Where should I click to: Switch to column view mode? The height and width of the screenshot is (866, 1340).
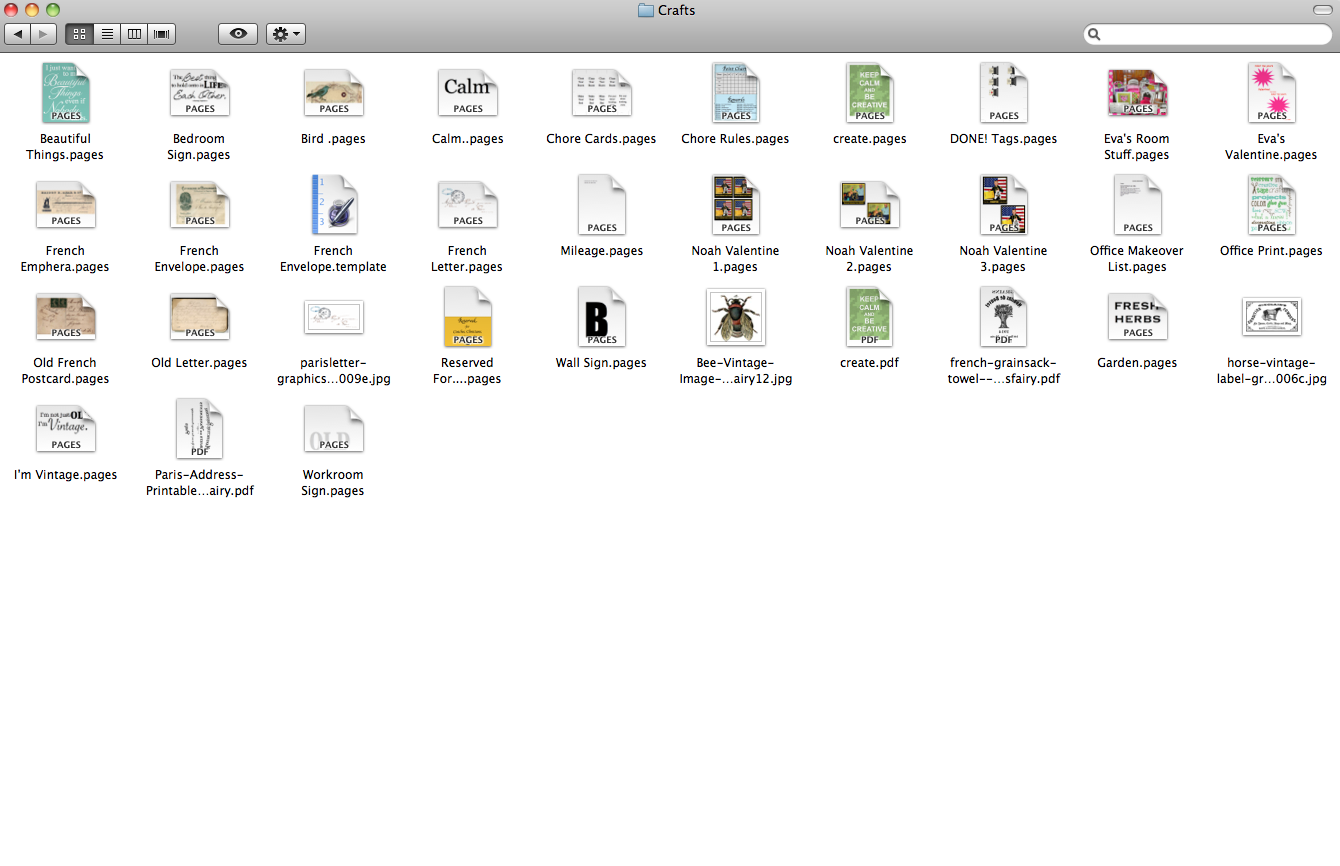pyautogui.click(x=133, y=34)
